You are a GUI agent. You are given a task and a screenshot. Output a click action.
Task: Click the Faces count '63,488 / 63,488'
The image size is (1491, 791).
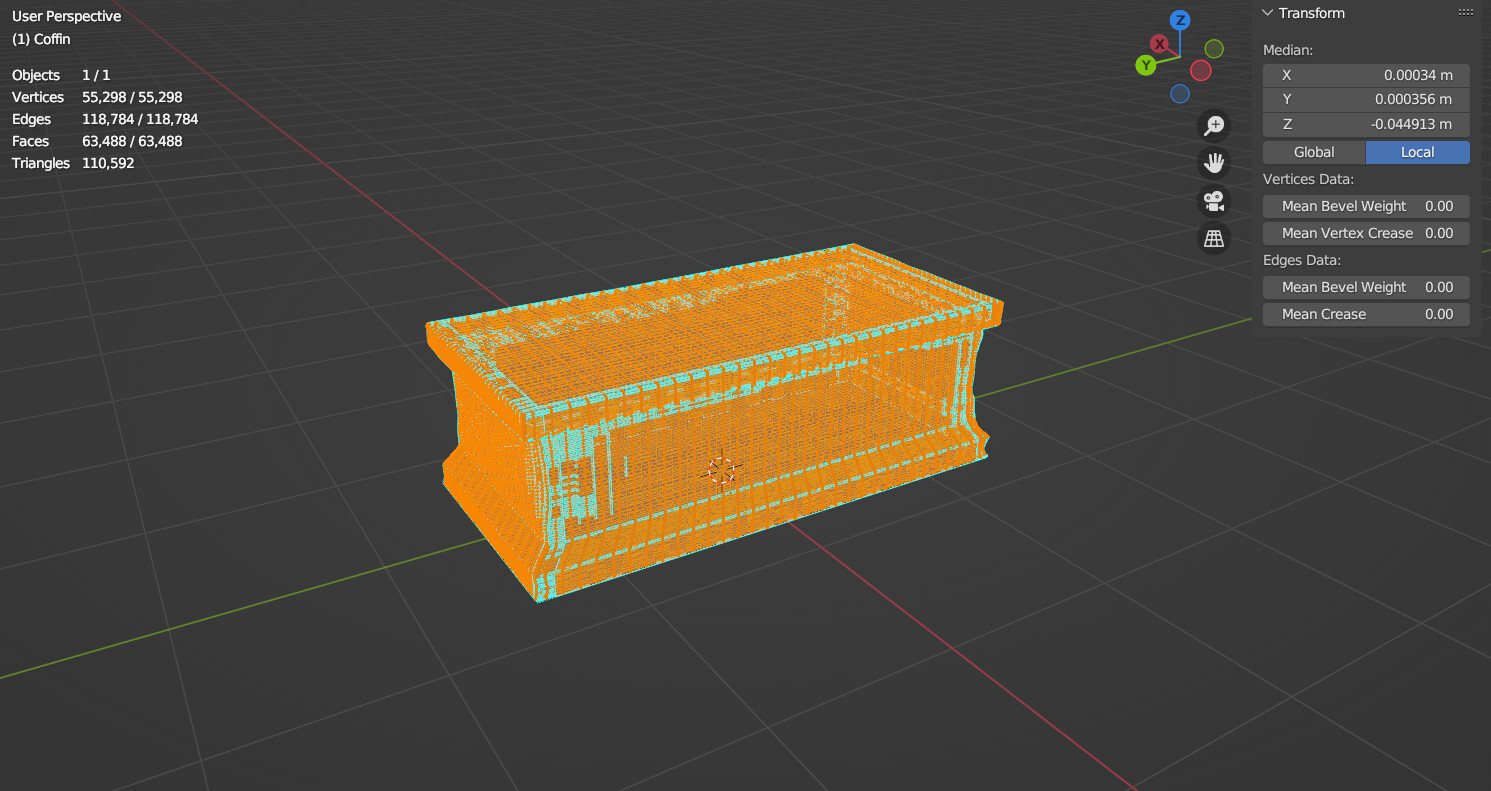click(132, 141)
